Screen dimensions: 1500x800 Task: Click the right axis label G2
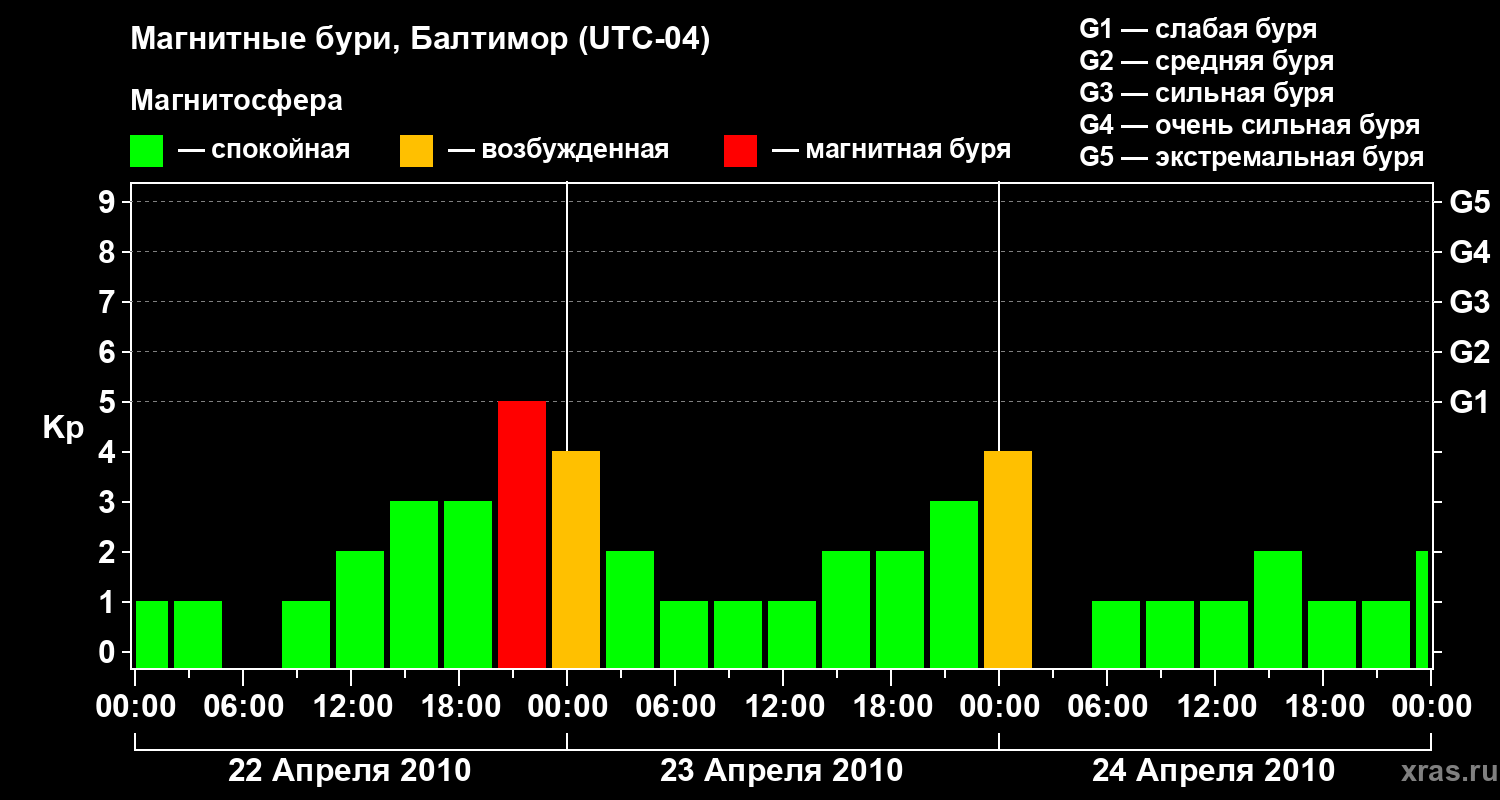coord(1469,352)
